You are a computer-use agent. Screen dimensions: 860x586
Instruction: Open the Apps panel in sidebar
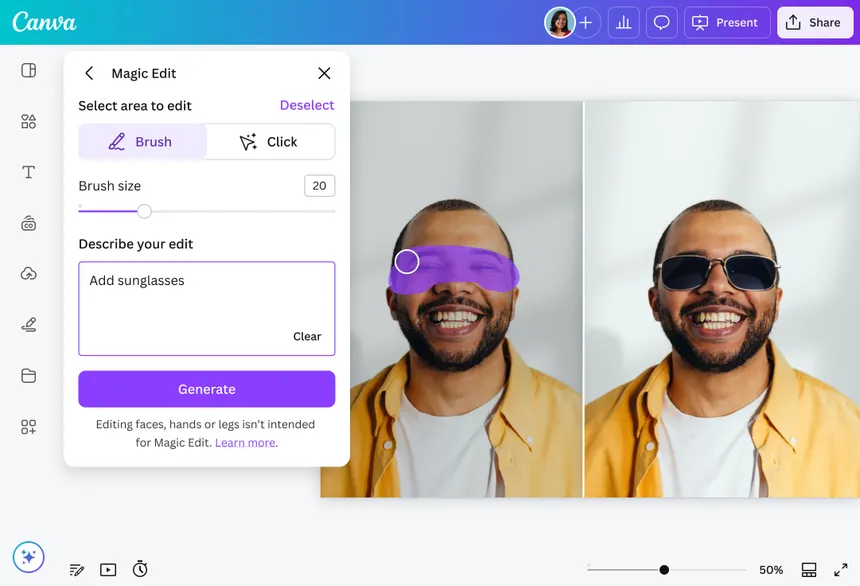point(28,426)
